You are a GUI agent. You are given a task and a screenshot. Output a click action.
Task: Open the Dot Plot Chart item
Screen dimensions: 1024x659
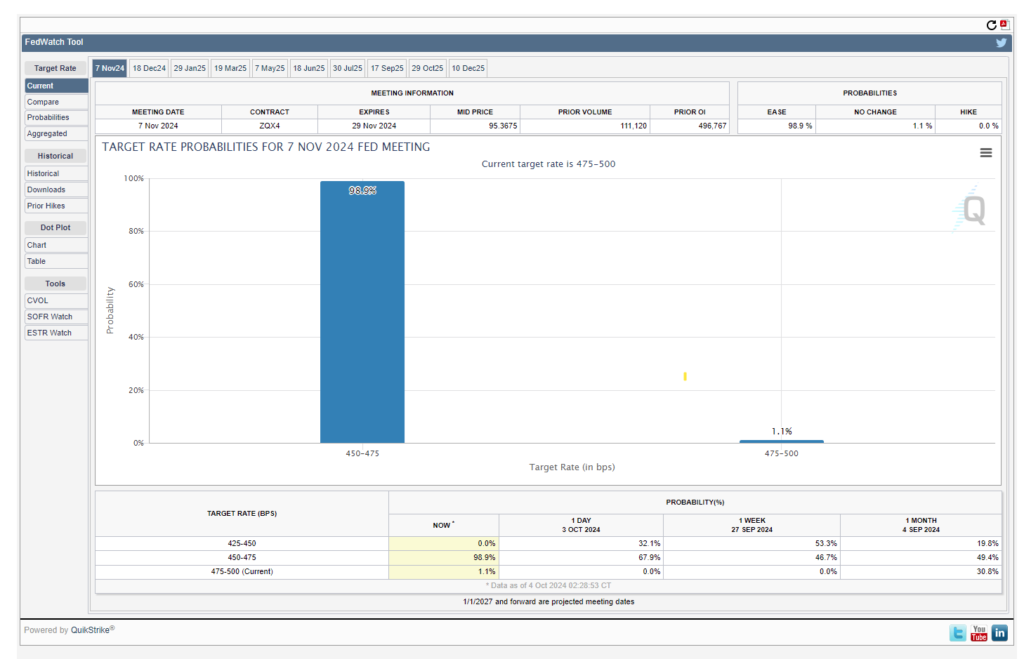click(x=56, y=245)
